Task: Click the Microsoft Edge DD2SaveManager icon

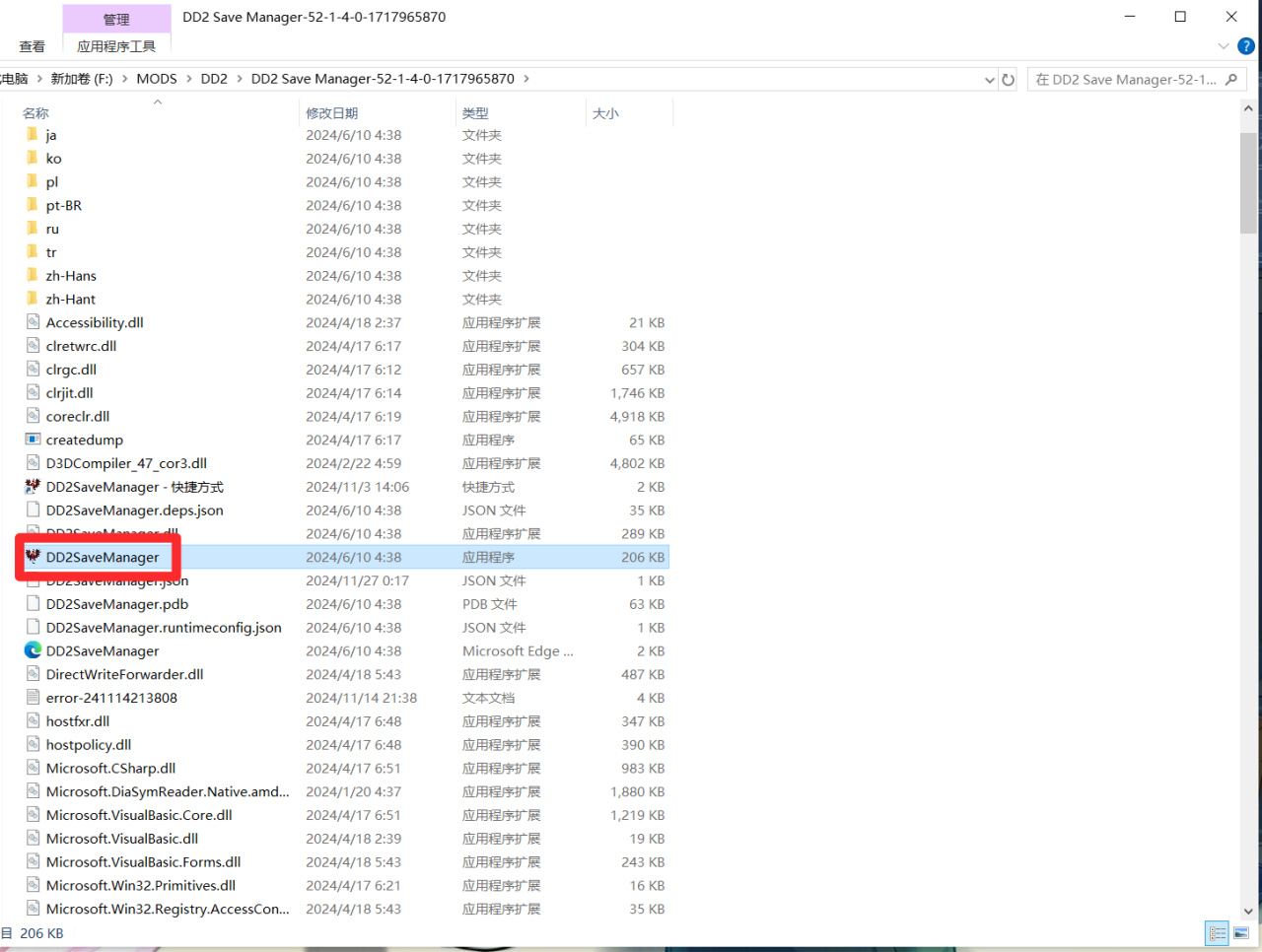Action: pos(33,650)
